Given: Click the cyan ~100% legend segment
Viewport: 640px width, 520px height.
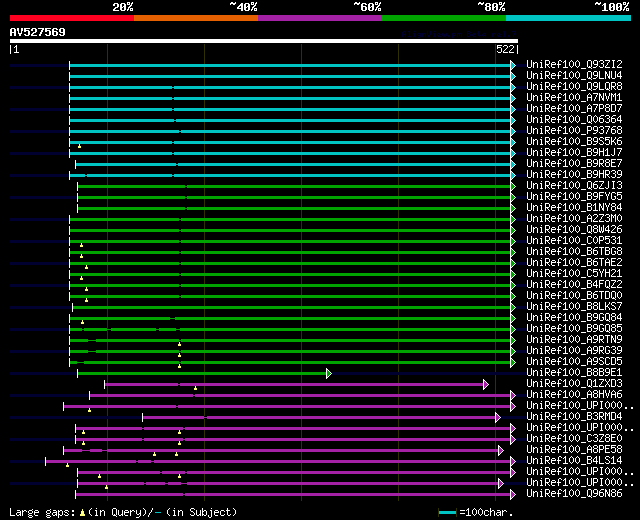Looking at the screenshot, I should point(568,18).
